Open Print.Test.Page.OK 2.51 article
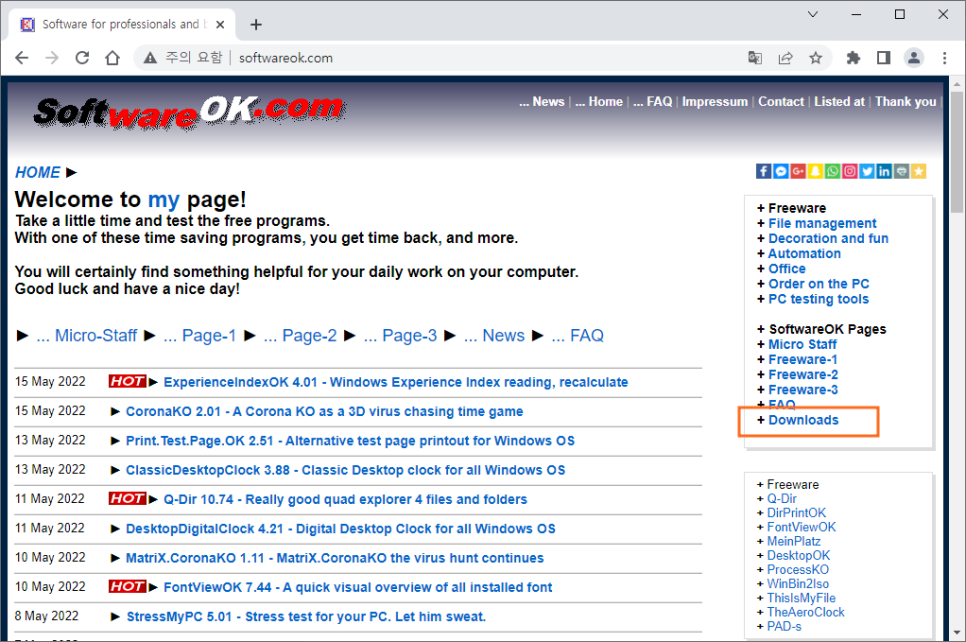Image resolution: width=966 pixels, height=642 pixels. pos(350,441)
